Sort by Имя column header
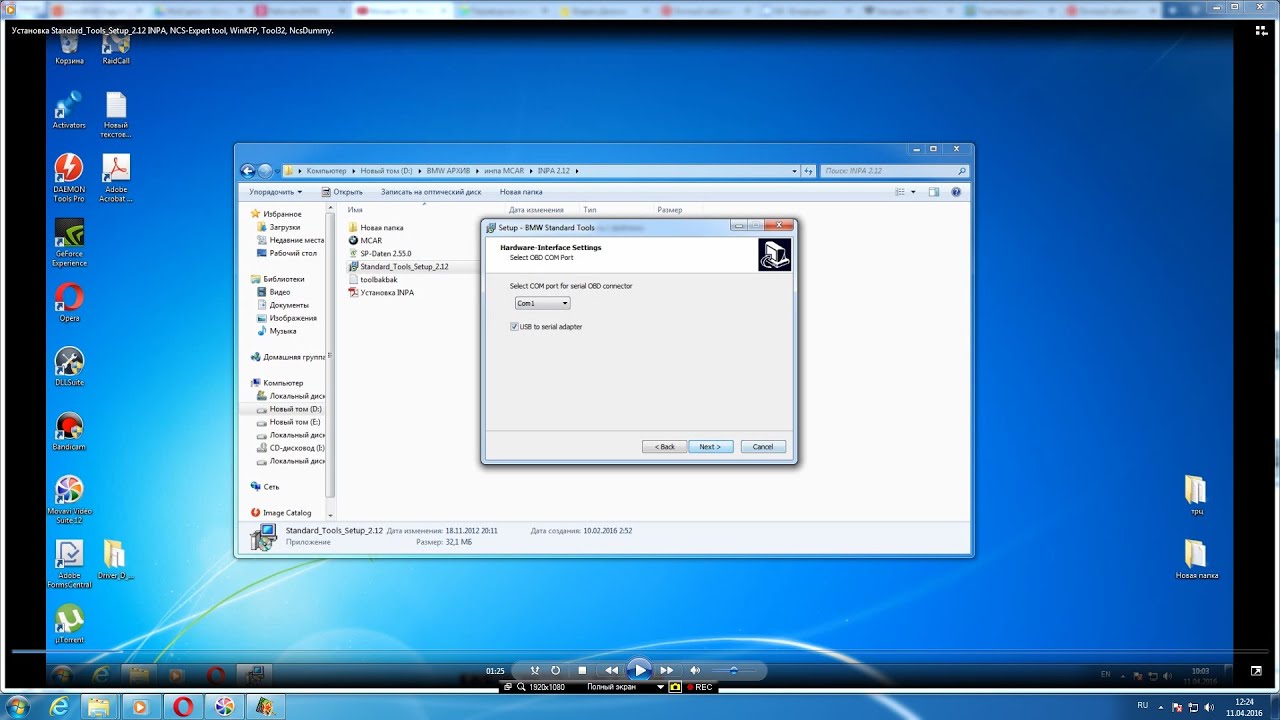Image resolution: width=1280 pixels, height=720 pixels. coord(356,210)
